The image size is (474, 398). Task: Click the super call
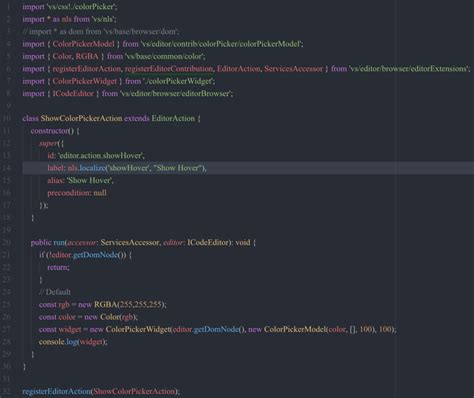pyautogui.click(x=48, y=143)
